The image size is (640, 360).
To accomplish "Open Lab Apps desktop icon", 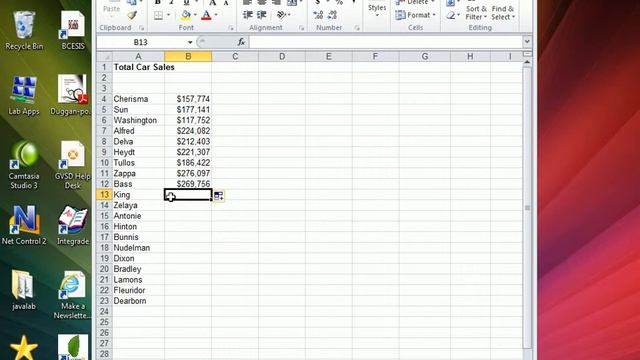I will [24, 96].
